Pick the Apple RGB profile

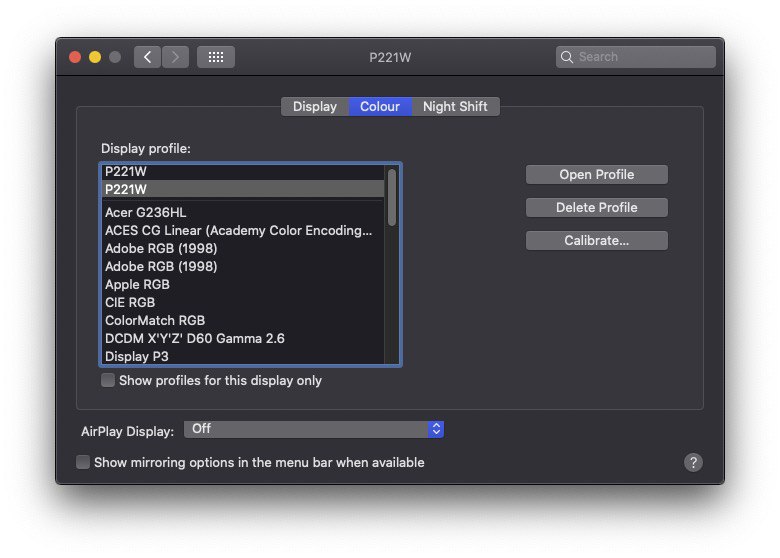click(243, 284)
